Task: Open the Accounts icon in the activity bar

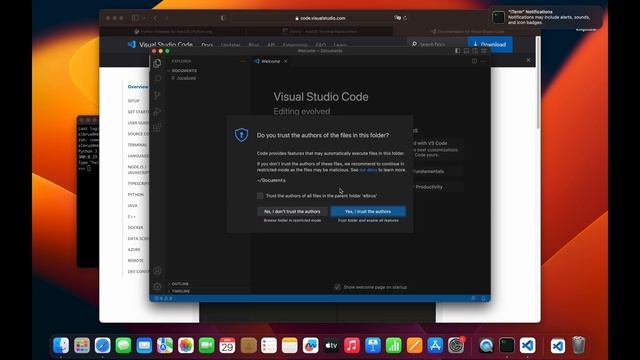Action: [157, 271]
